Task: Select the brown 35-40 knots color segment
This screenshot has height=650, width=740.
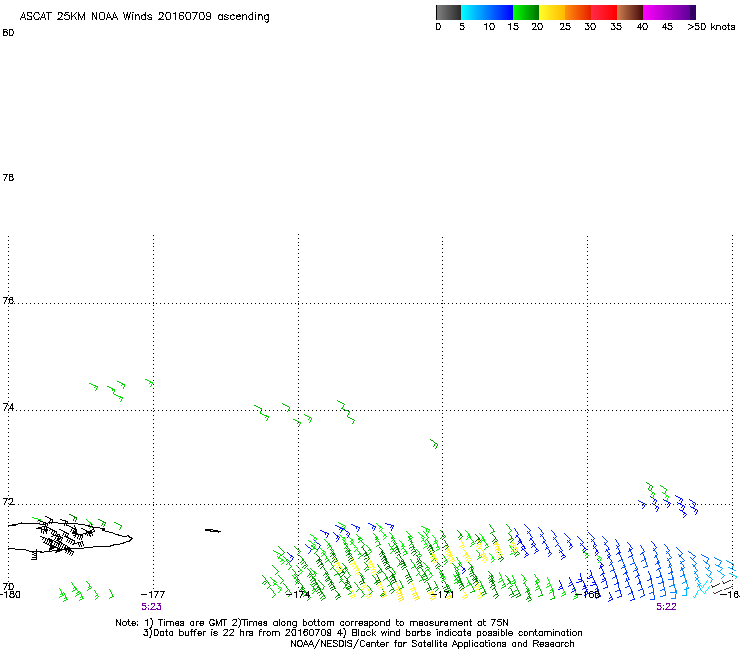Action: (x=630, y=12)
